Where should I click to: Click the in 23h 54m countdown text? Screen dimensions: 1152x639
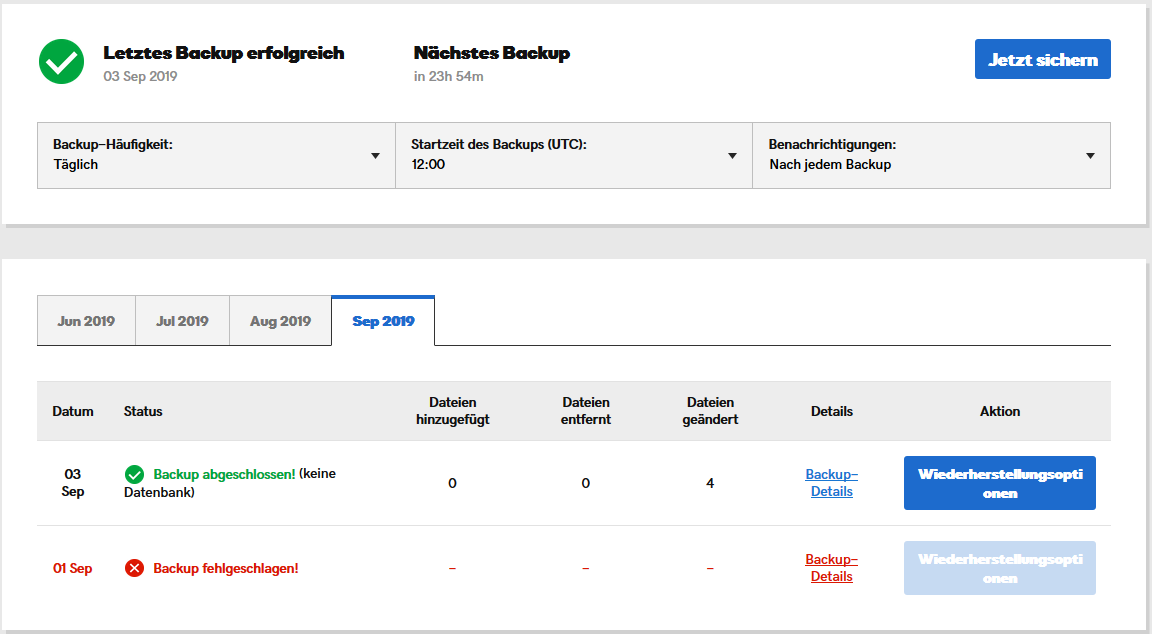[448, 76]
